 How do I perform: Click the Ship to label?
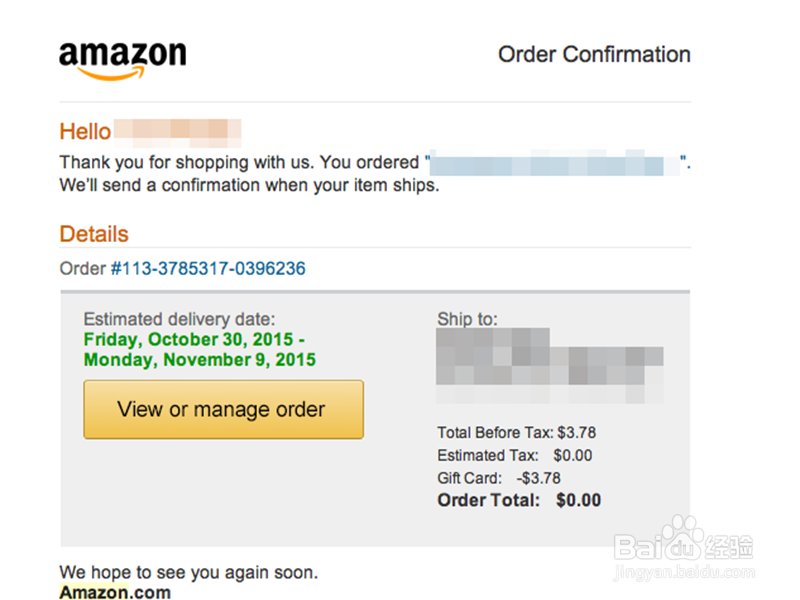click(467, 319)
